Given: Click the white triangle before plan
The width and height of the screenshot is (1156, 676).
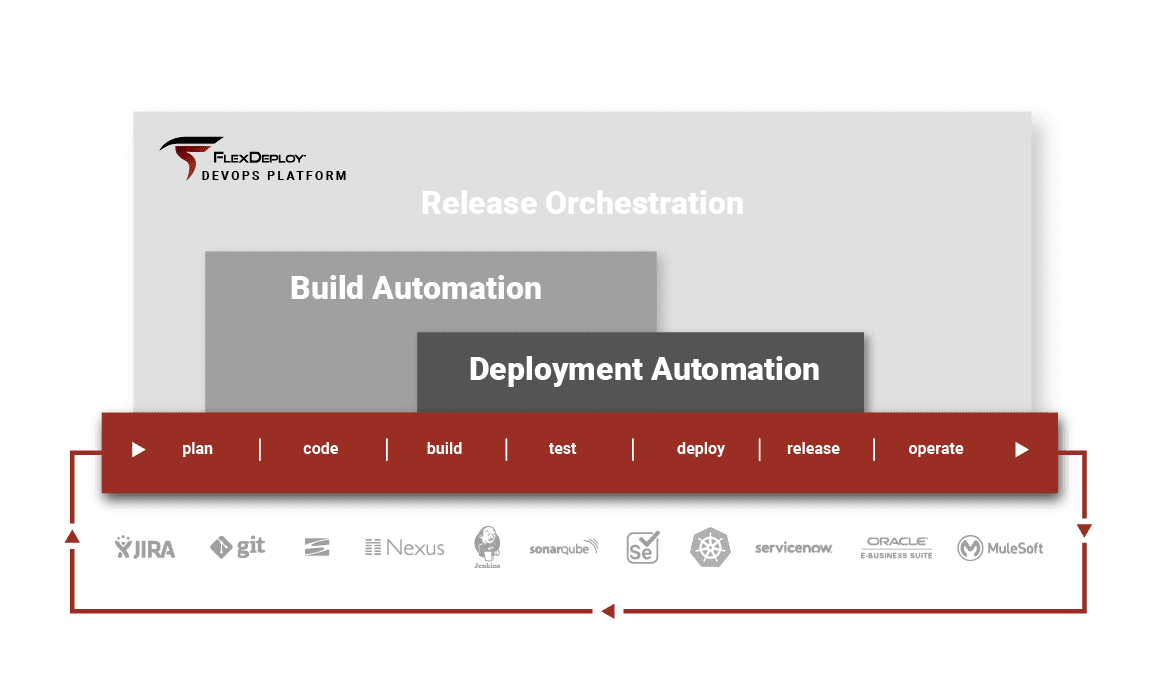Looking at the screenshot, I should click(138, 450).
